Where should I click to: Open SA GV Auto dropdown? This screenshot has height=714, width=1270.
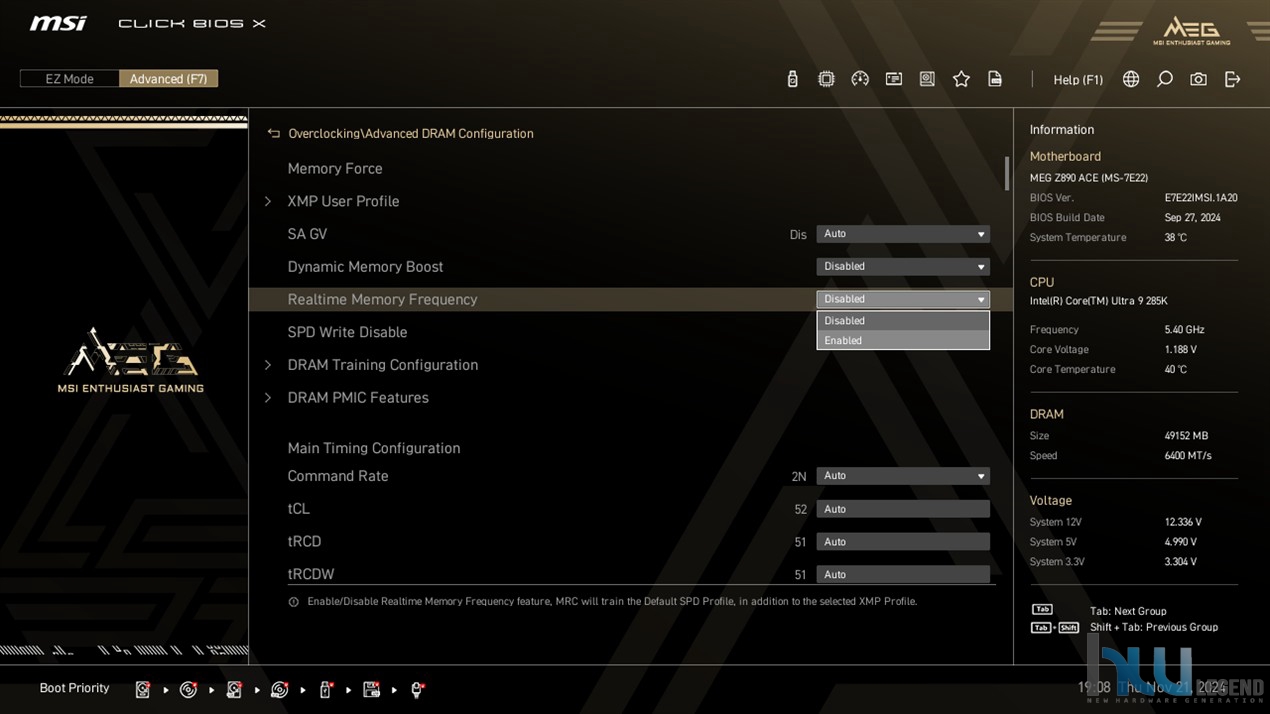pyautogui.click(x=903, y=234)
